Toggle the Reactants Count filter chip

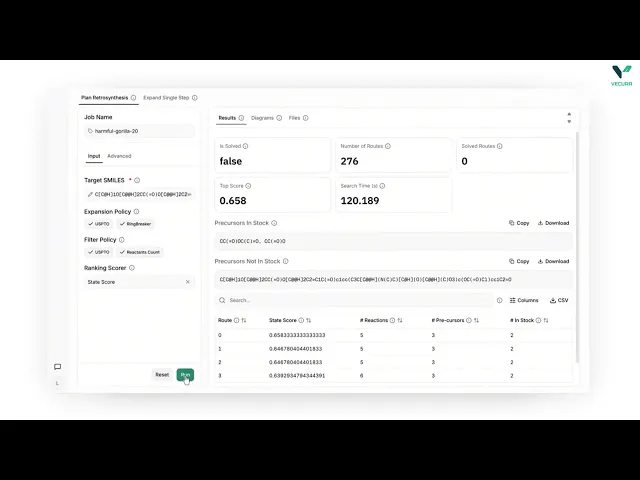[x=140, y=252]
